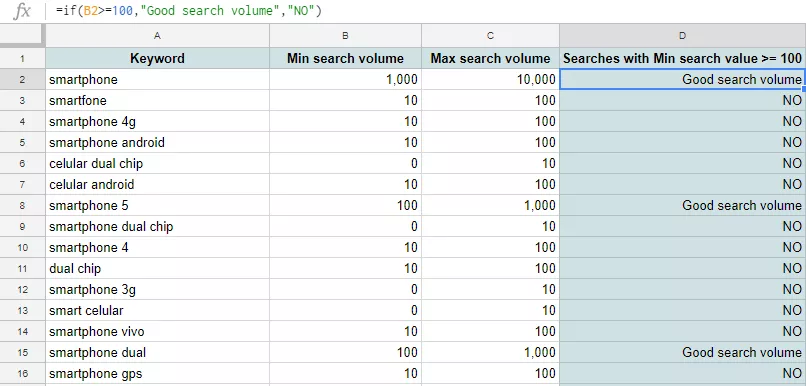
Task: Click the "smartphone 4" cell in row 10
Action: point(157,248)
